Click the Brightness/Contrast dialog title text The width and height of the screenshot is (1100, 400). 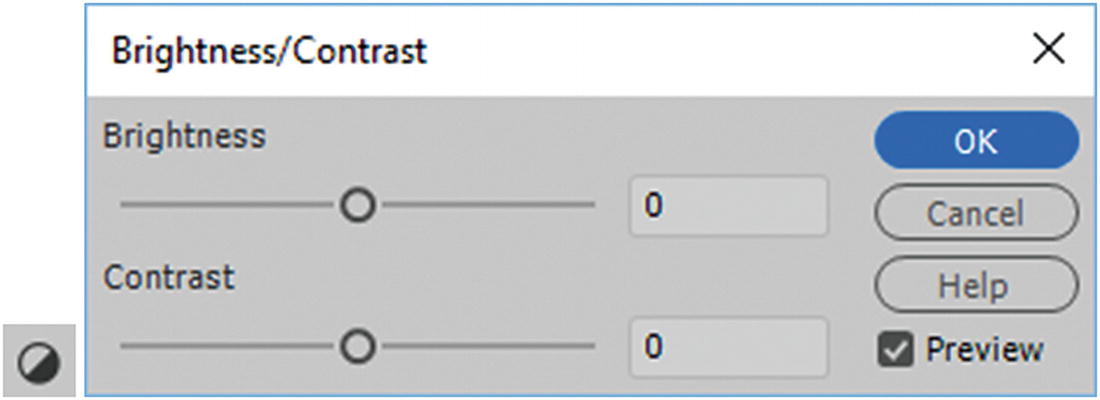(269, 51)
